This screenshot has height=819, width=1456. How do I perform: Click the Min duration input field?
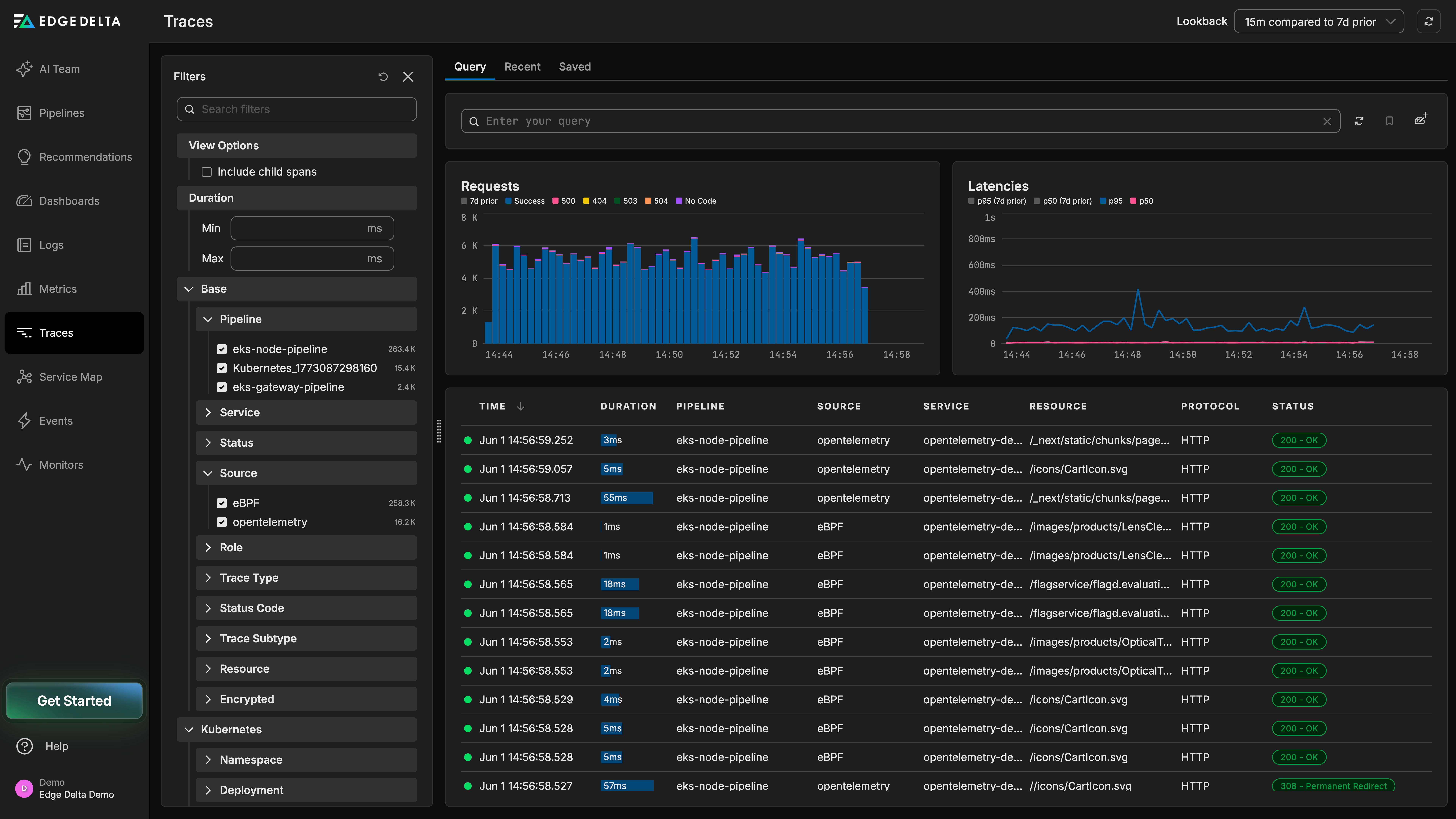312,228
